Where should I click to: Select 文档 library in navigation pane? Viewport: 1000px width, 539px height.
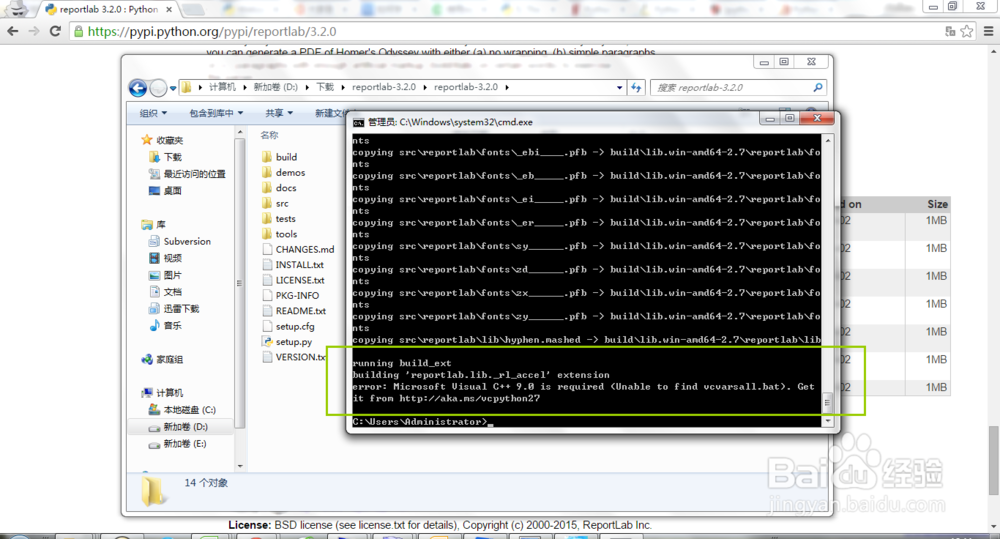coord(173,292)
